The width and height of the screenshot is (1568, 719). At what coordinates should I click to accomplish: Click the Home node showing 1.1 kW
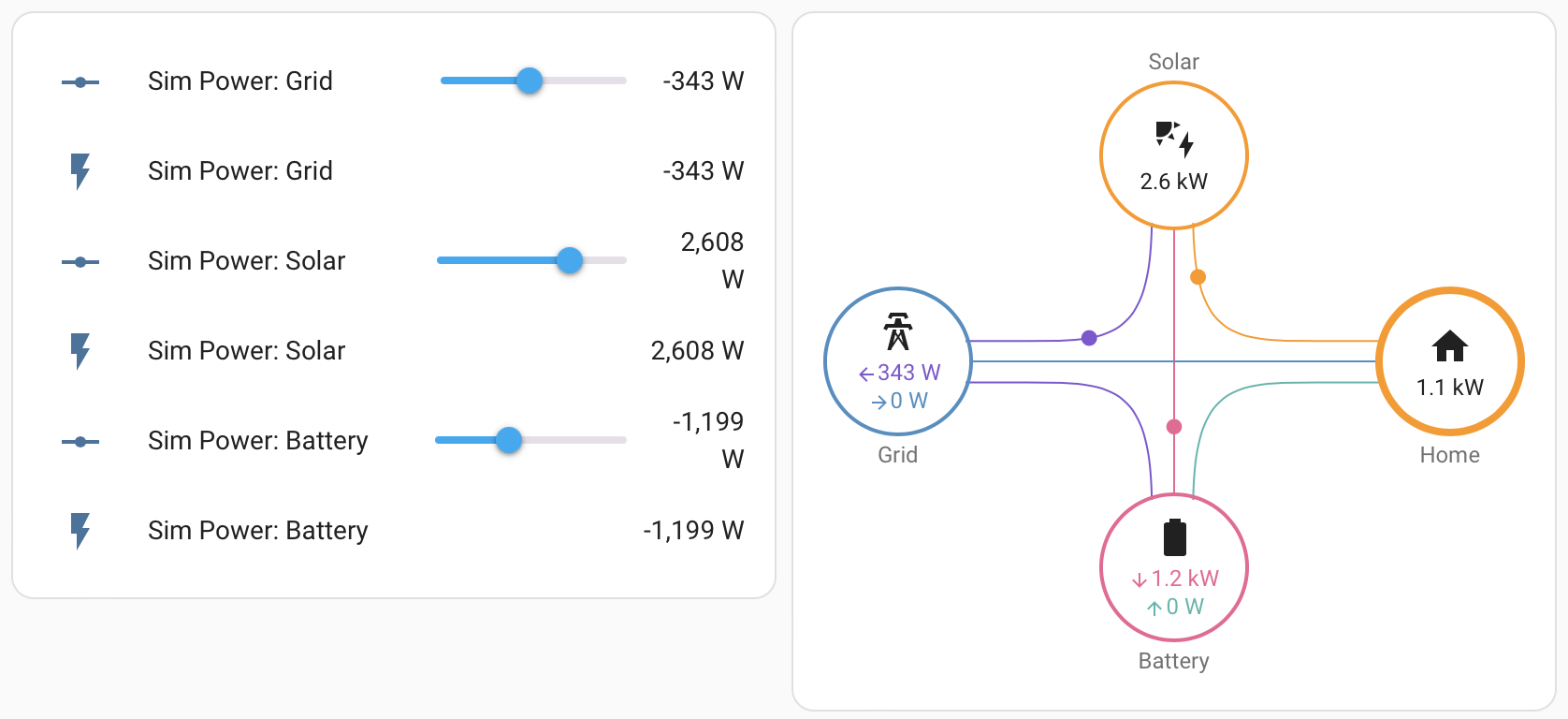pyautogui.click(x=1449, y=361)
